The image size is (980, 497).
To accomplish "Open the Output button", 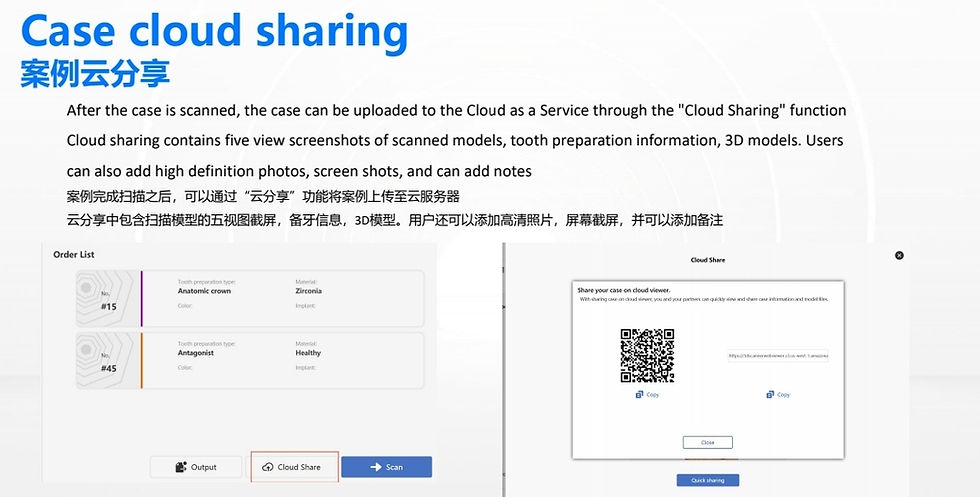I will pos(196,467).
